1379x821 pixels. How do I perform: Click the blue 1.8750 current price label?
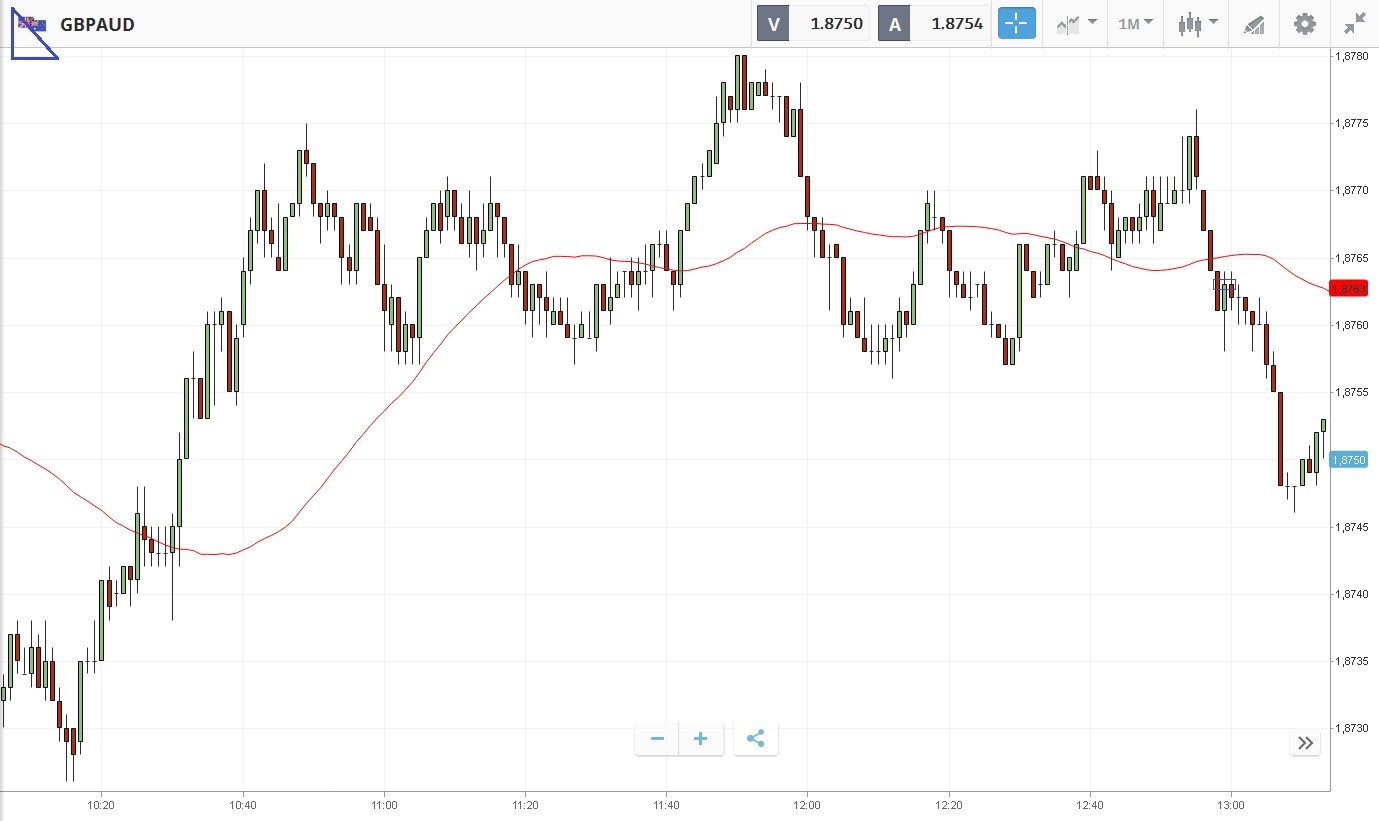point(1348,459)
